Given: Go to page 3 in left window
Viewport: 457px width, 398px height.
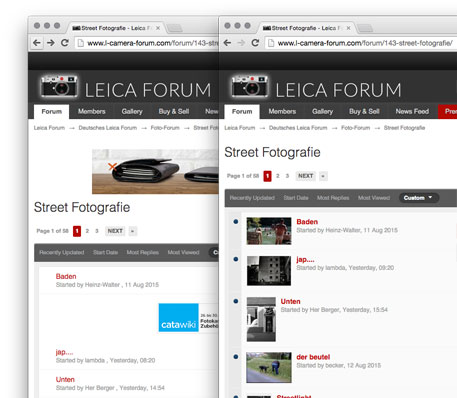Looking at the screenshot, I should (x=97, y=231).
